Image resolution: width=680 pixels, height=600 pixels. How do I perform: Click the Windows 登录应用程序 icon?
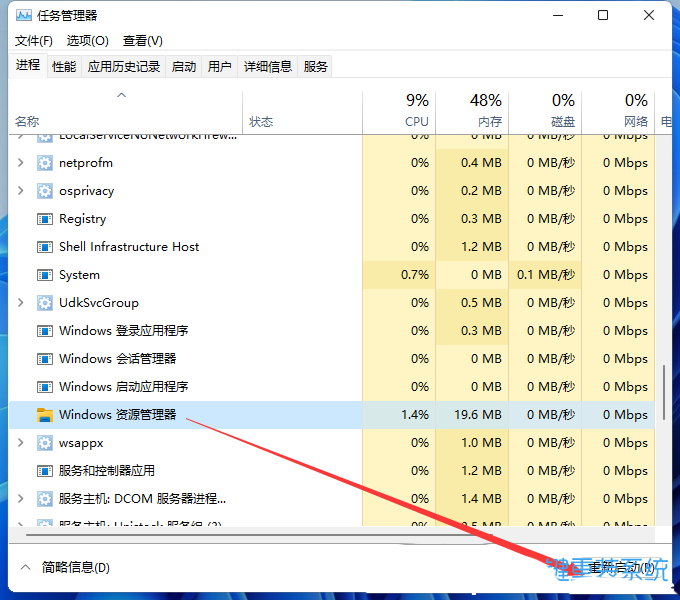pyautogui.click(x=45, y=331)
